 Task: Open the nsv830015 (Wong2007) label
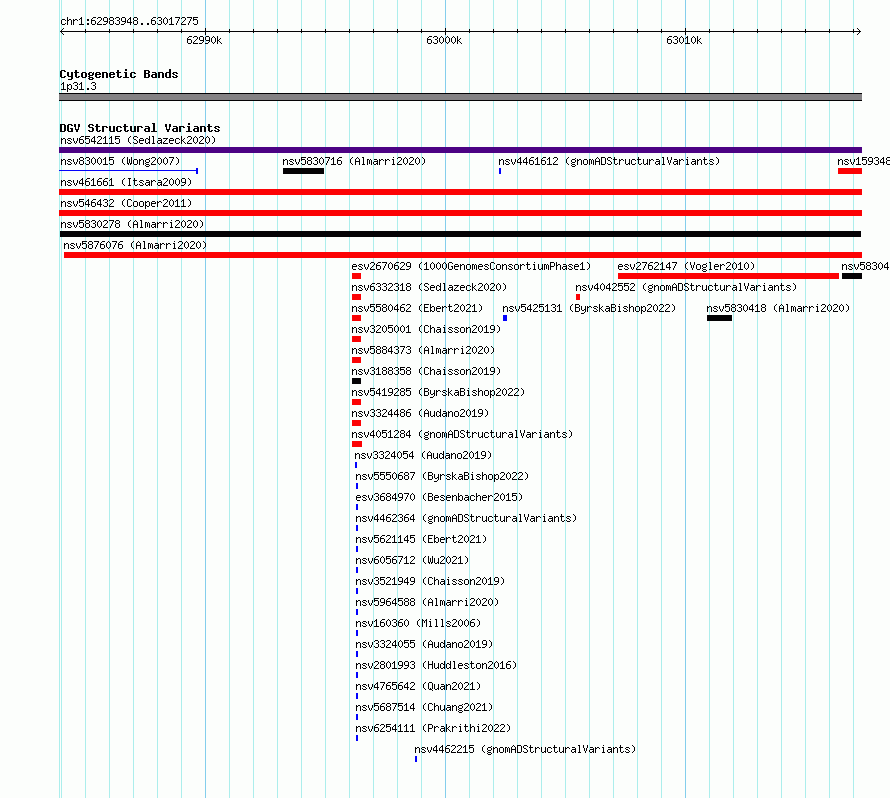click(x=120, y=161)
